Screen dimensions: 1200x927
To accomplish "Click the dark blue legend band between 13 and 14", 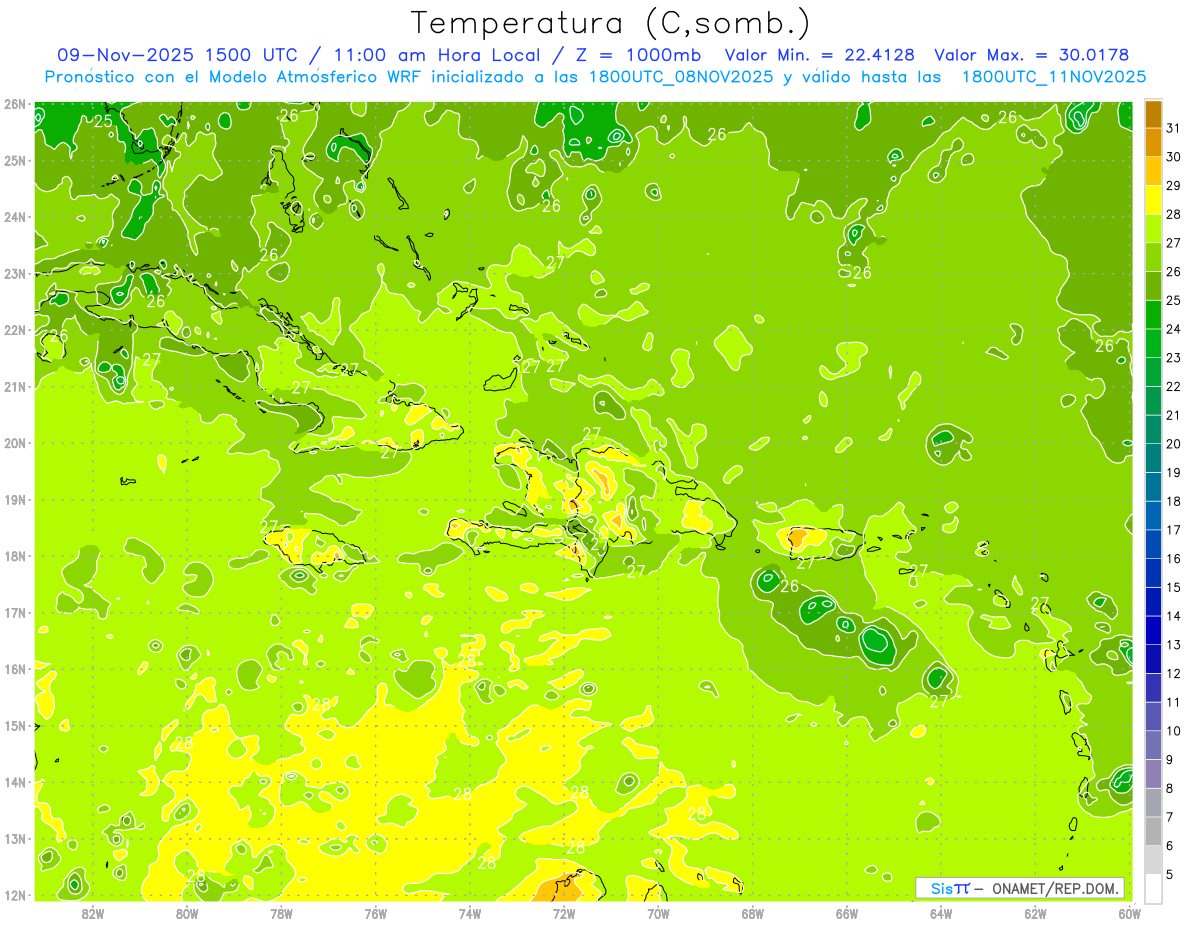I will coord(1153,631).
